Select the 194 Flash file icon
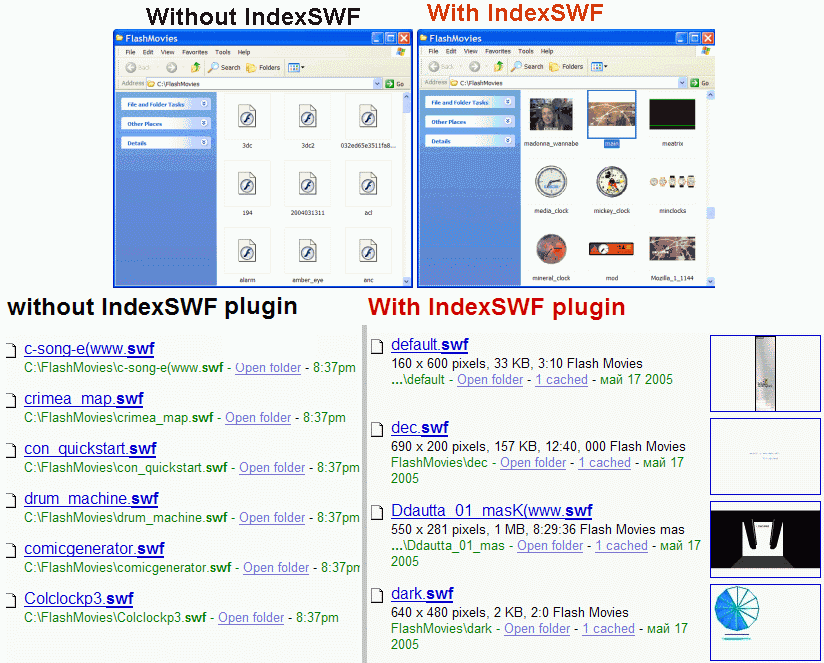 click(247, 184)
